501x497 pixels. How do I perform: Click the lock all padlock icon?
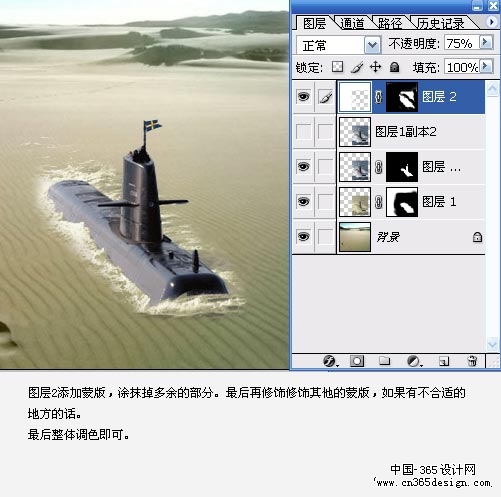(x=395, y=67)
